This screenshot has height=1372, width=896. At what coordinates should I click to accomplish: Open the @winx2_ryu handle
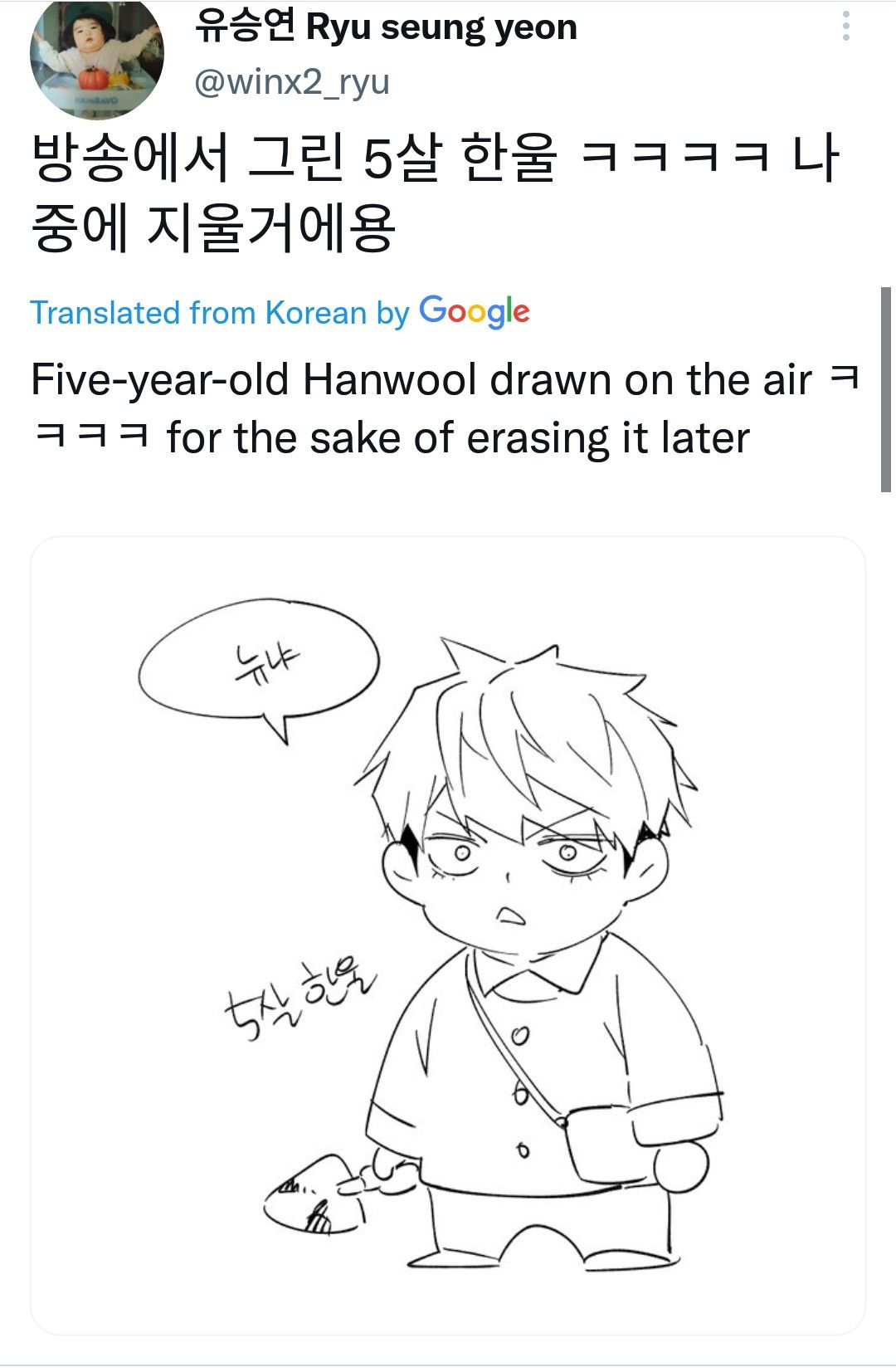(x=292, y=82)
